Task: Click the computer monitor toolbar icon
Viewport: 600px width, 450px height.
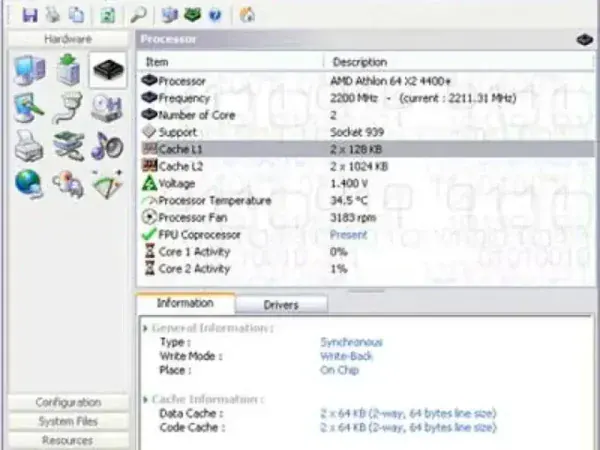Action: tap(169, 15)
